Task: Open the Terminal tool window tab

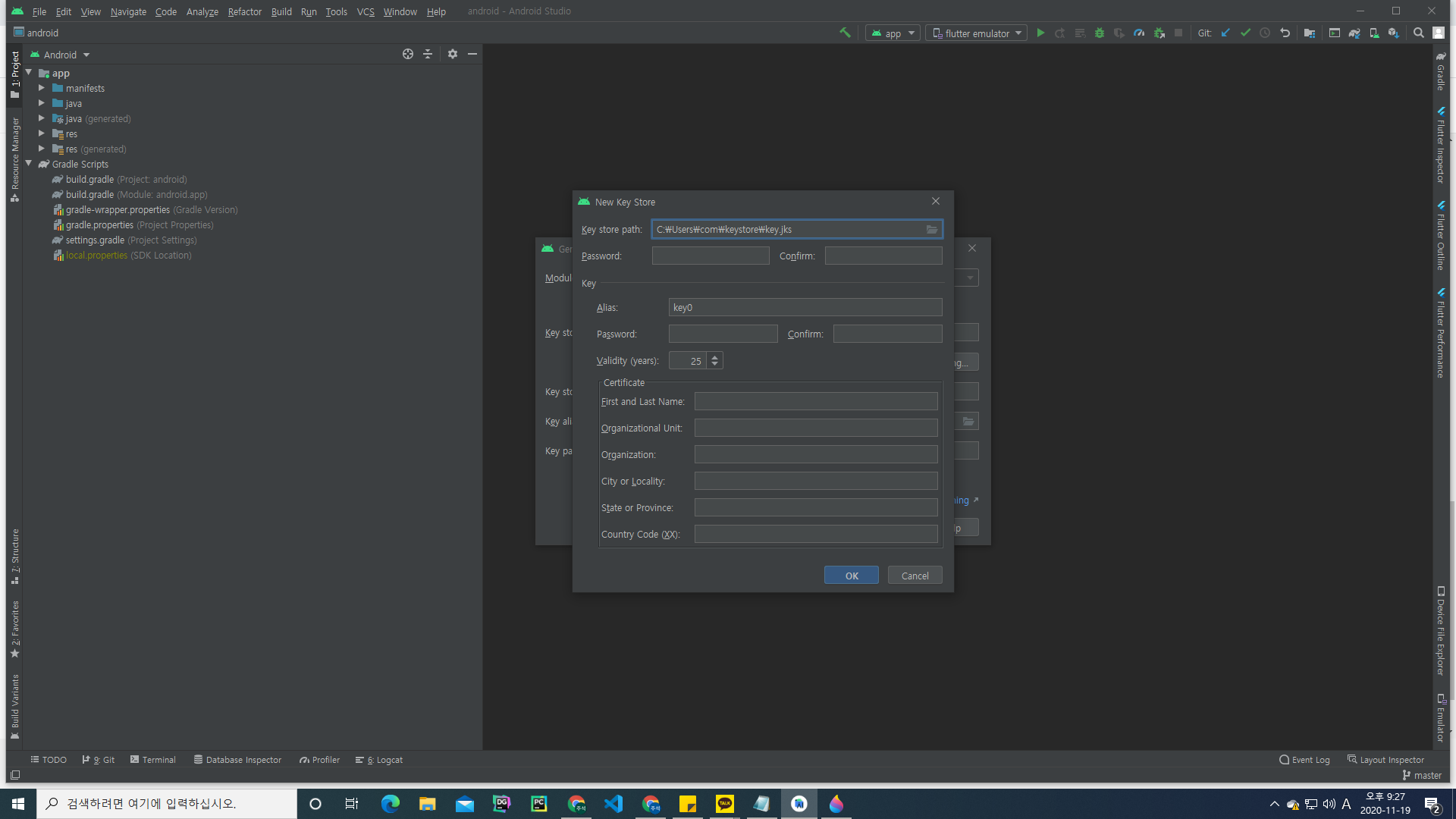Action: 152,759
